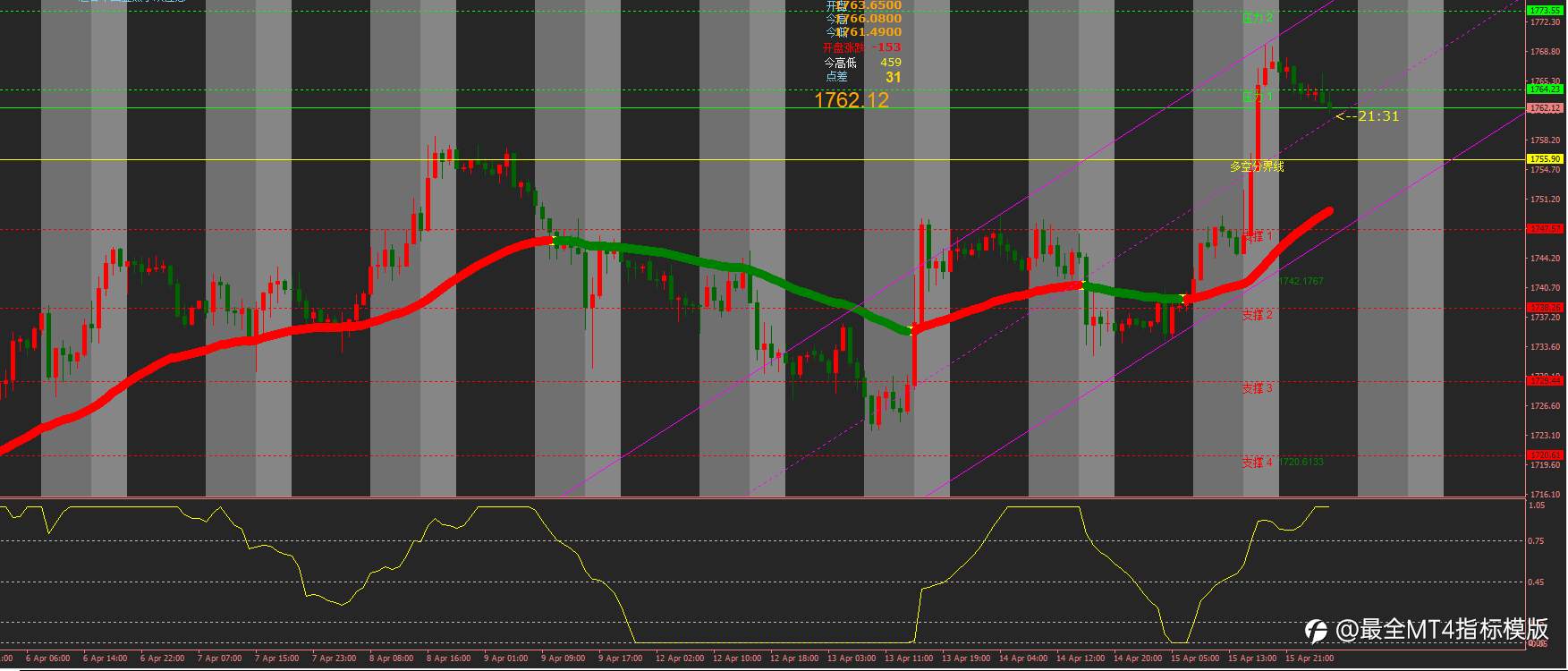Click the green 1742.1767 chart value

[1301, 281]
